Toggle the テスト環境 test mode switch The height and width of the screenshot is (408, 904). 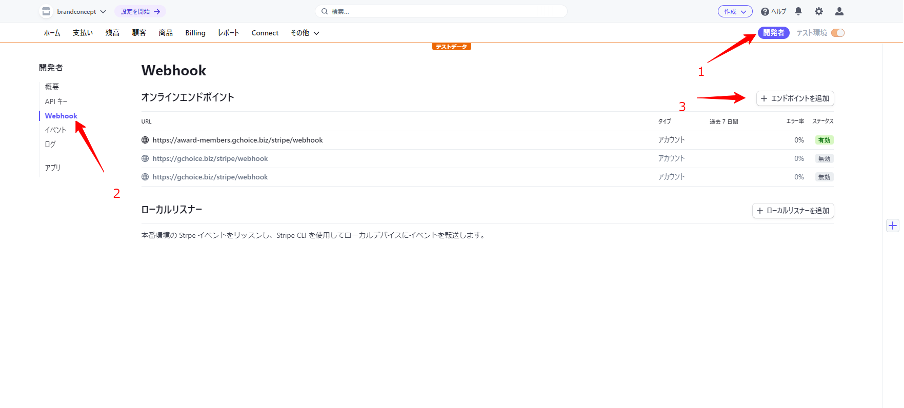pos(837,33)
